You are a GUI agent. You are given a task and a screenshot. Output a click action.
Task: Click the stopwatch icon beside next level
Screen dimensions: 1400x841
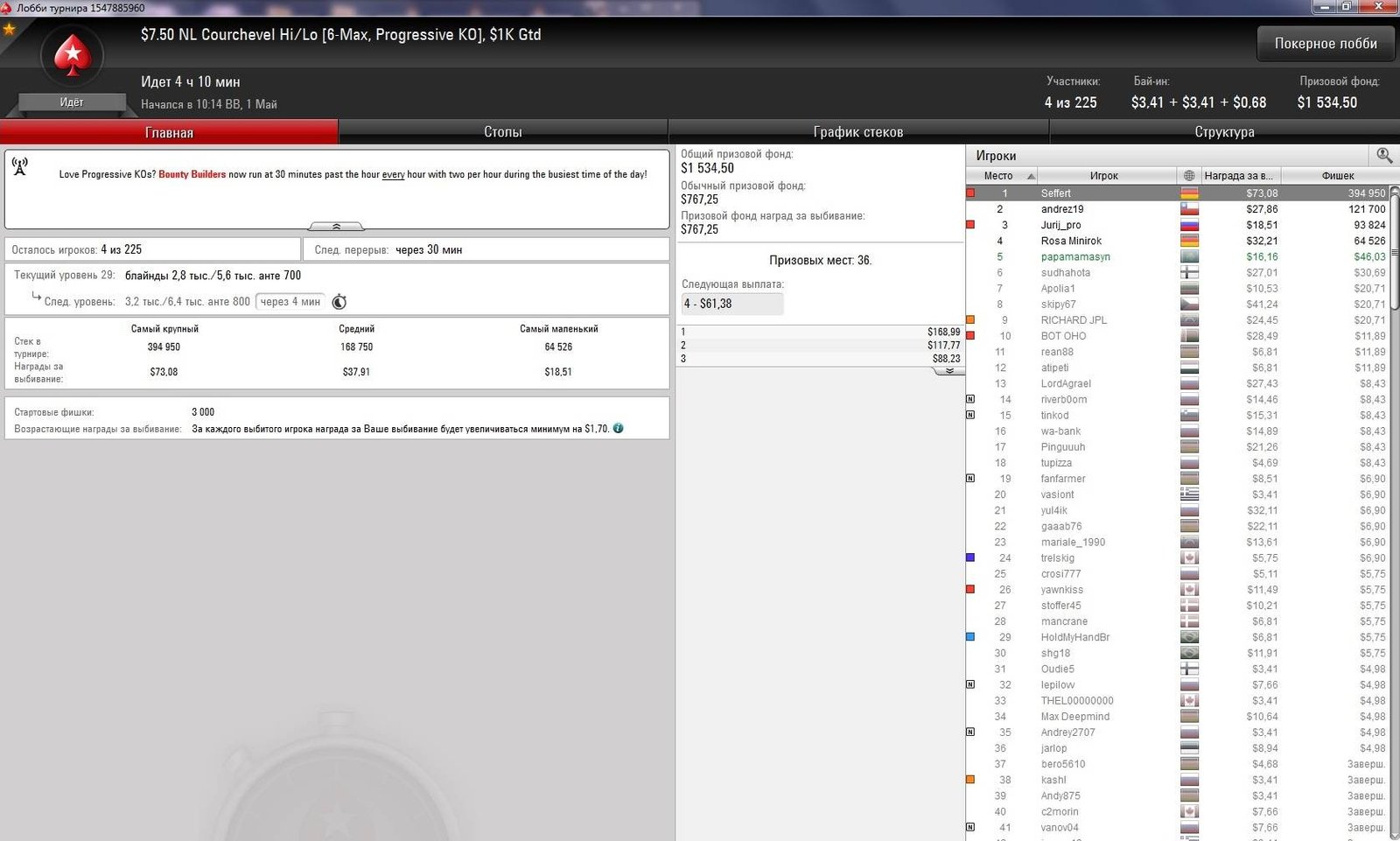click(339, 302)
